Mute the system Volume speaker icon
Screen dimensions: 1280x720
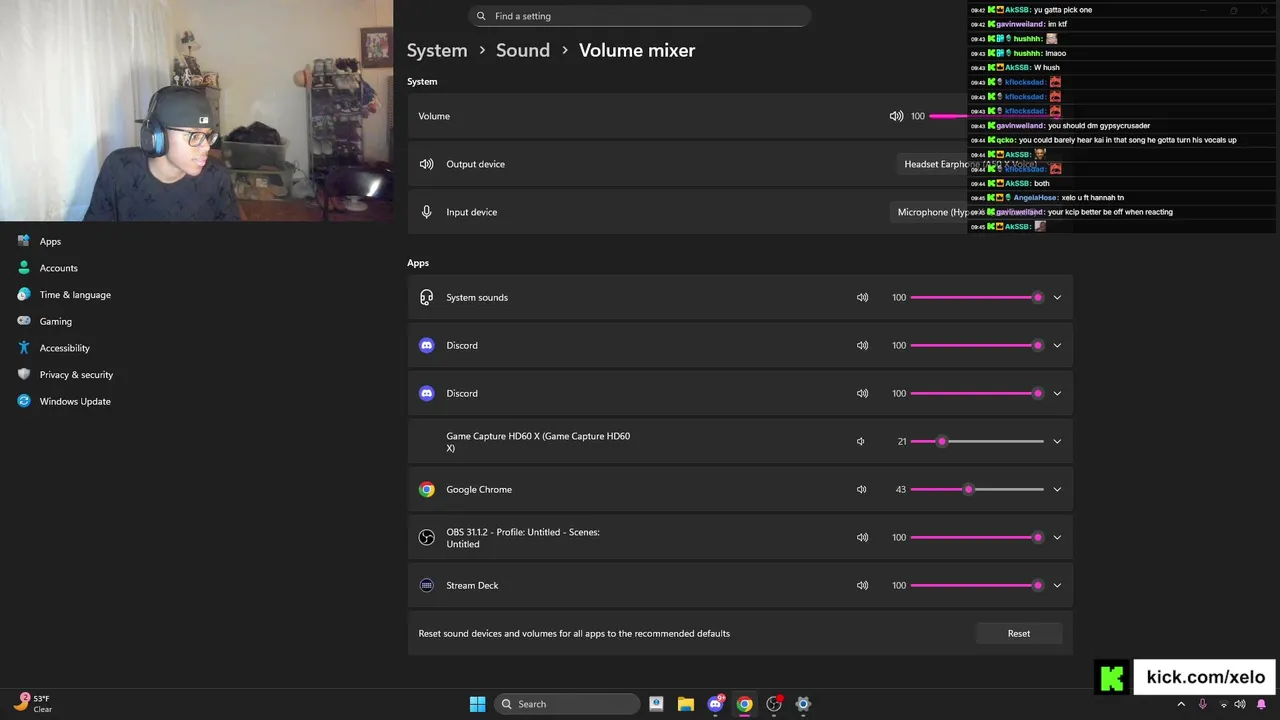point(896,116)
